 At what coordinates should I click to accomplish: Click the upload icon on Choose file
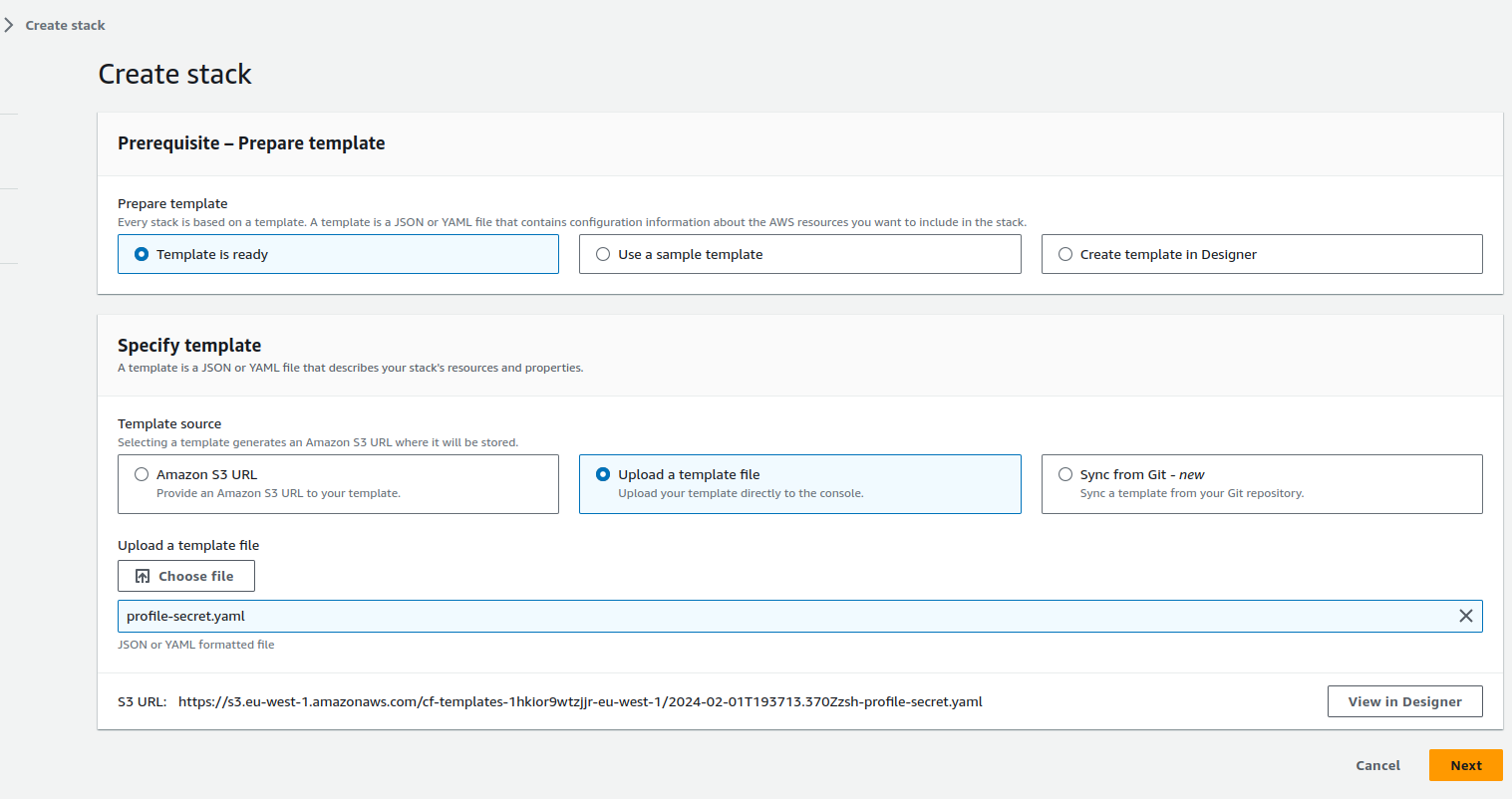(x=143, y=576)
